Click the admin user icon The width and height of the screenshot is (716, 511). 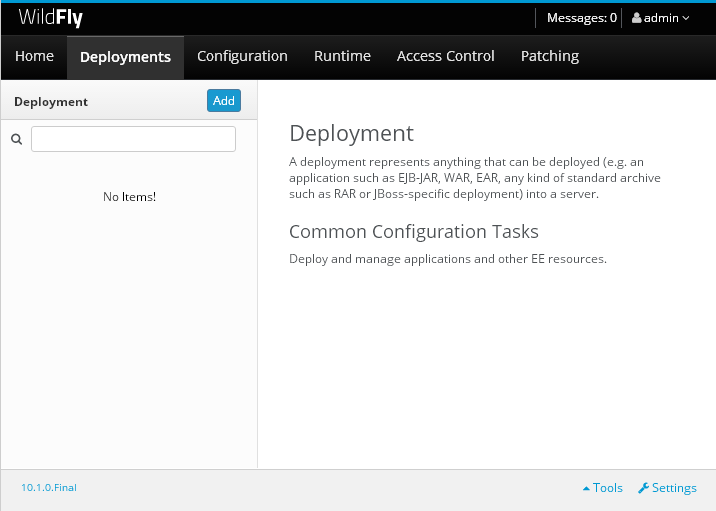tap(636, 18)
